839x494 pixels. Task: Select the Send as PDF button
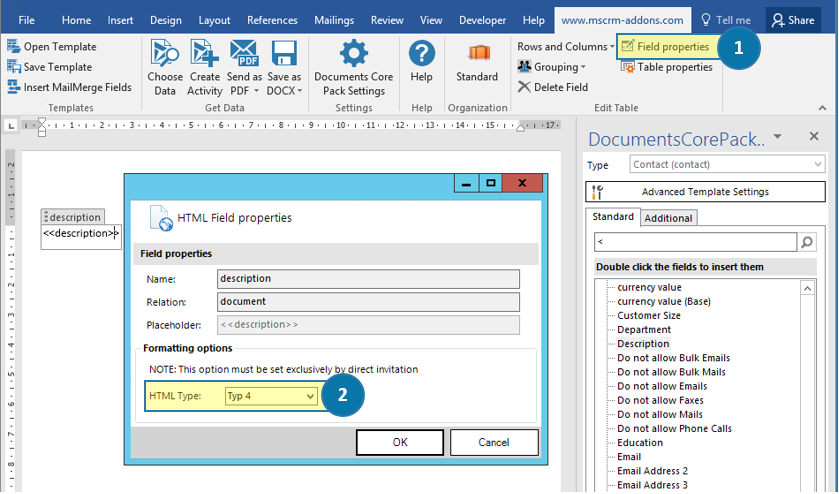tap(245, 67)
